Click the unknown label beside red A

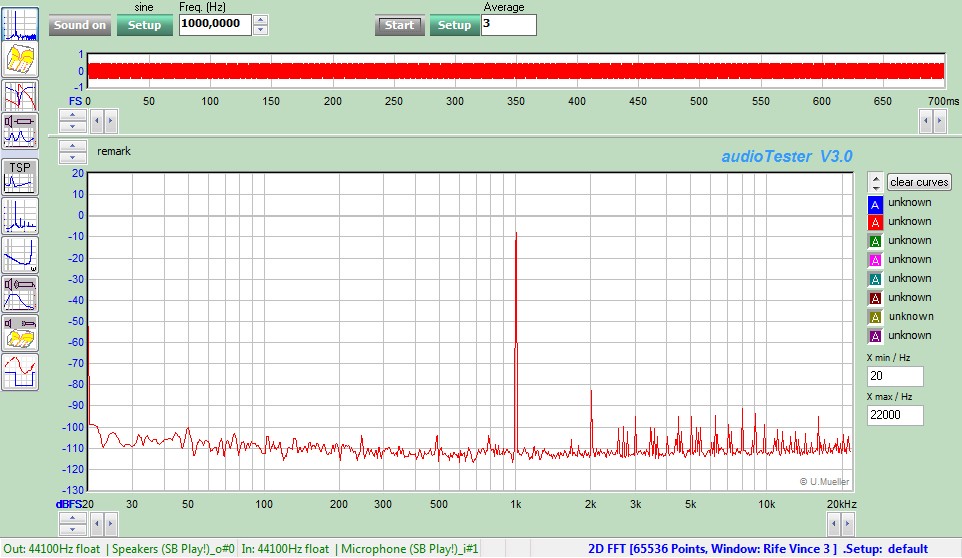click(x=910, y=221)
